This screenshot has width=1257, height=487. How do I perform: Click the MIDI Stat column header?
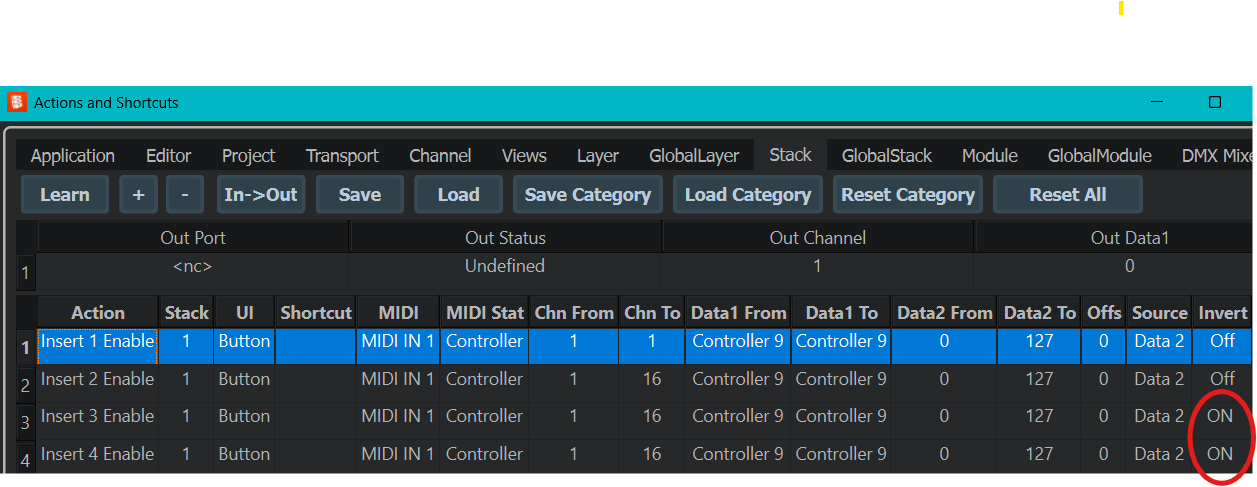(x=485, y=313)
